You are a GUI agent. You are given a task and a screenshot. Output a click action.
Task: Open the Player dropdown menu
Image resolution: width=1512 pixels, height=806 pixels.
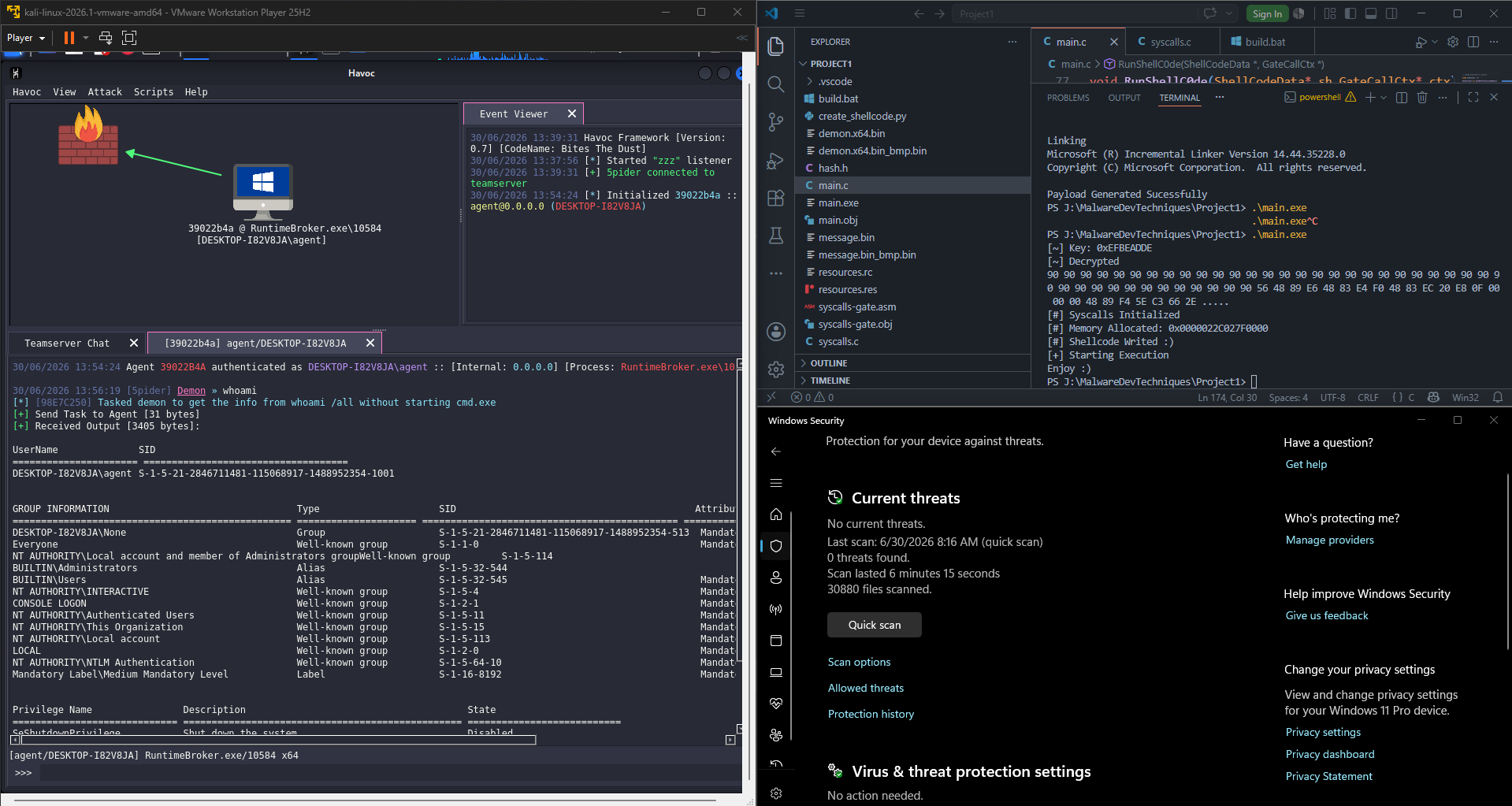coord(26,38)
